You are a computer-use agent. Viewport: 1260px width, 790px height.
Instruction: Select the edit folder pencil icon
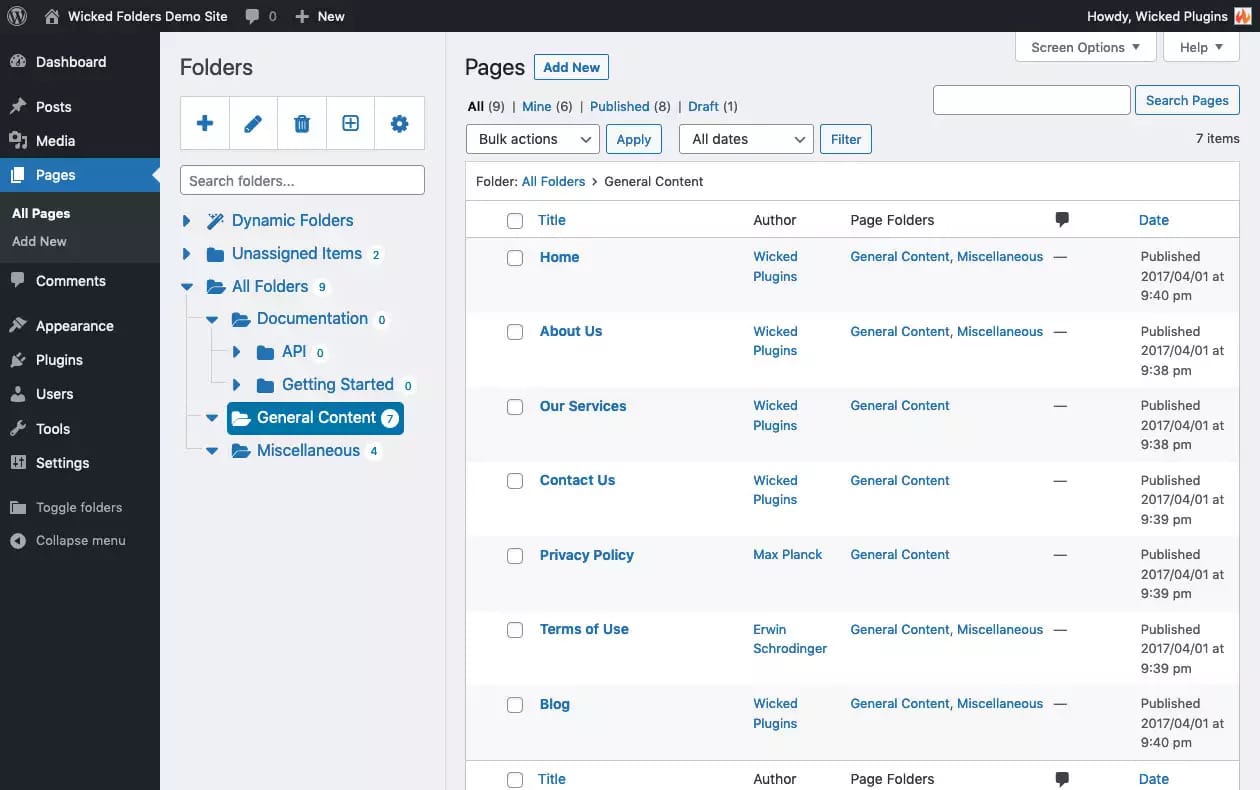pyautogui.click(x=253, y=123)
